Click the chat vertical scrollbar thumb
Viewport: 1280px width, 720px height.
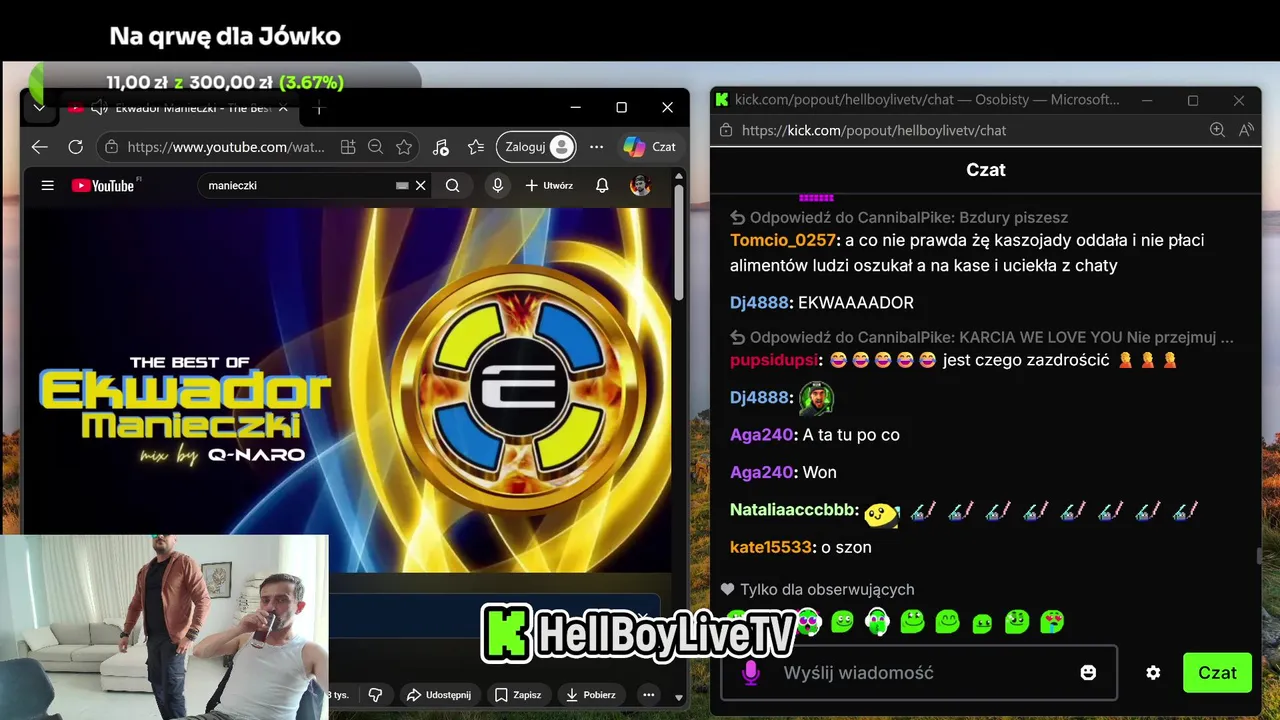(x=1258, y=557)
